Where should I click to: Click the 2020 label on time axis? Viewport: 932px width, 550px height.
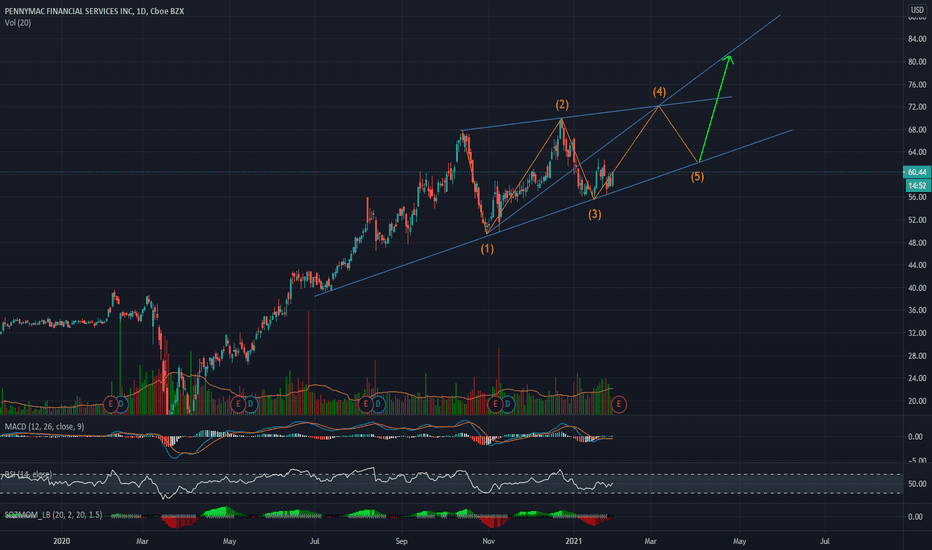61,541
